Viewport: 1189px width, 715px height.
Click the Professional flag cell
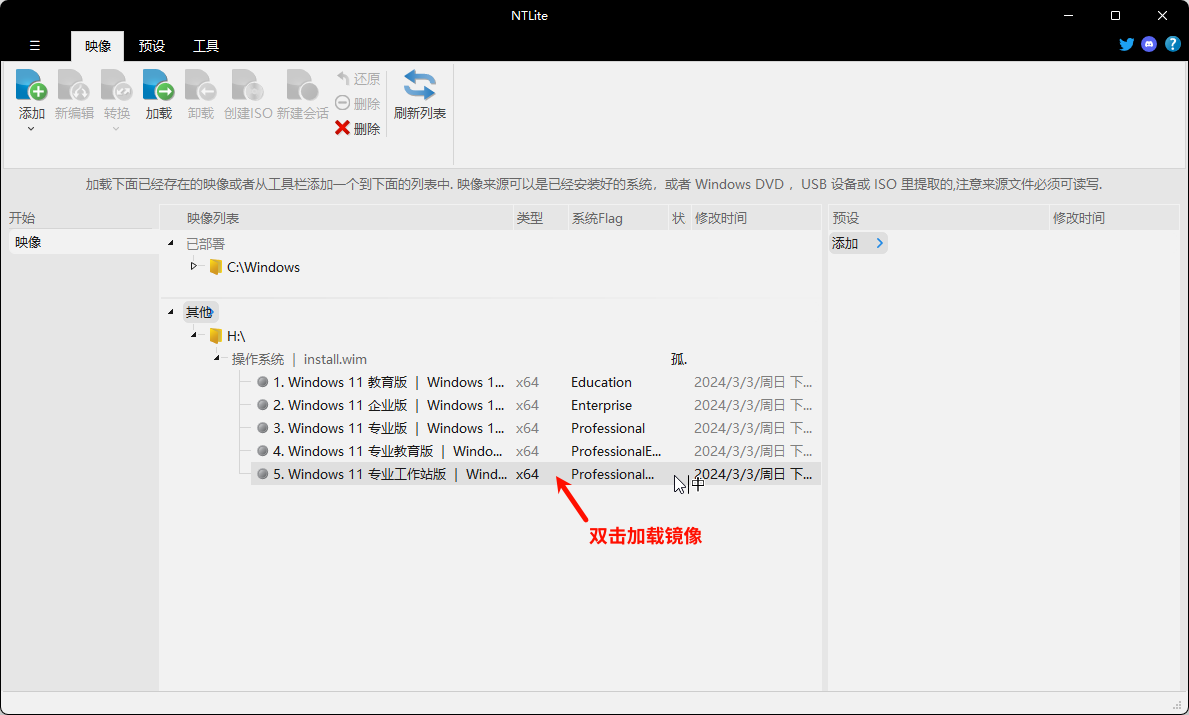point(608,428)
